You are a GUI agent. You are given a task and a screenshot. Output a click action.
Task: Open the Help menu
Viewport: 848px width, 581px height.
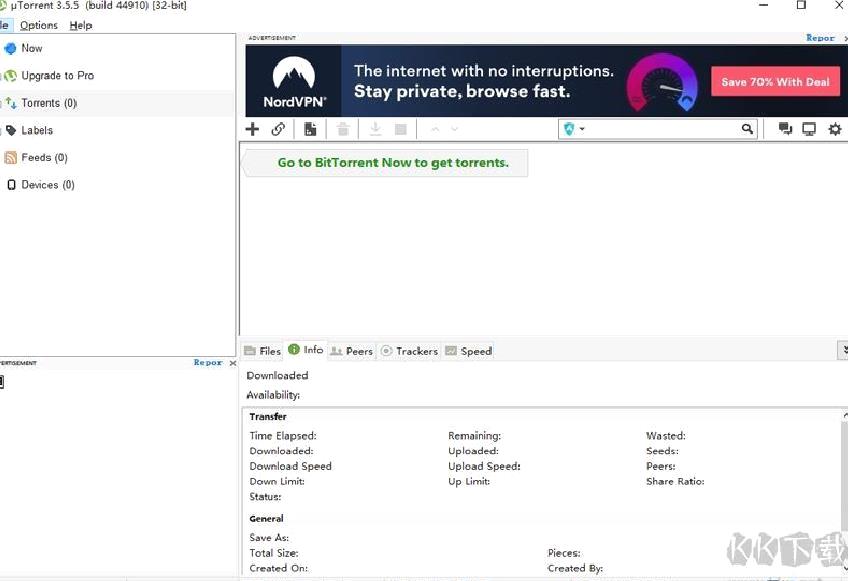click(81, 25)
